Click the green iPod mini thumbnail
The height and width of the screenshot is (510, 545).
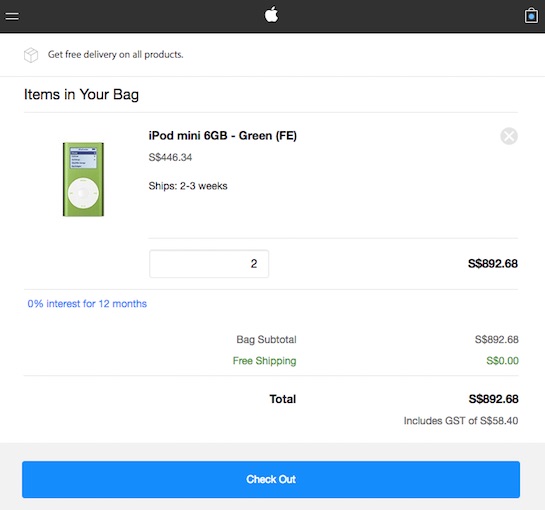coord(83,179)
